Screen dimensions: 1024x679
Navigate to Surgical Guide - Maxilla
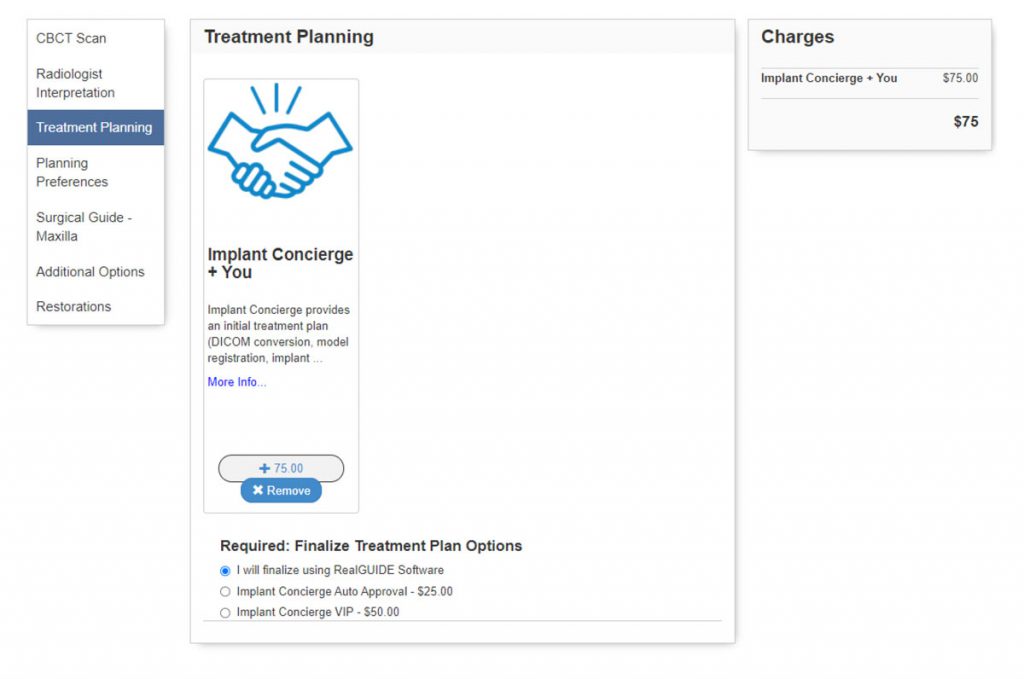click(x=84, y=227)
